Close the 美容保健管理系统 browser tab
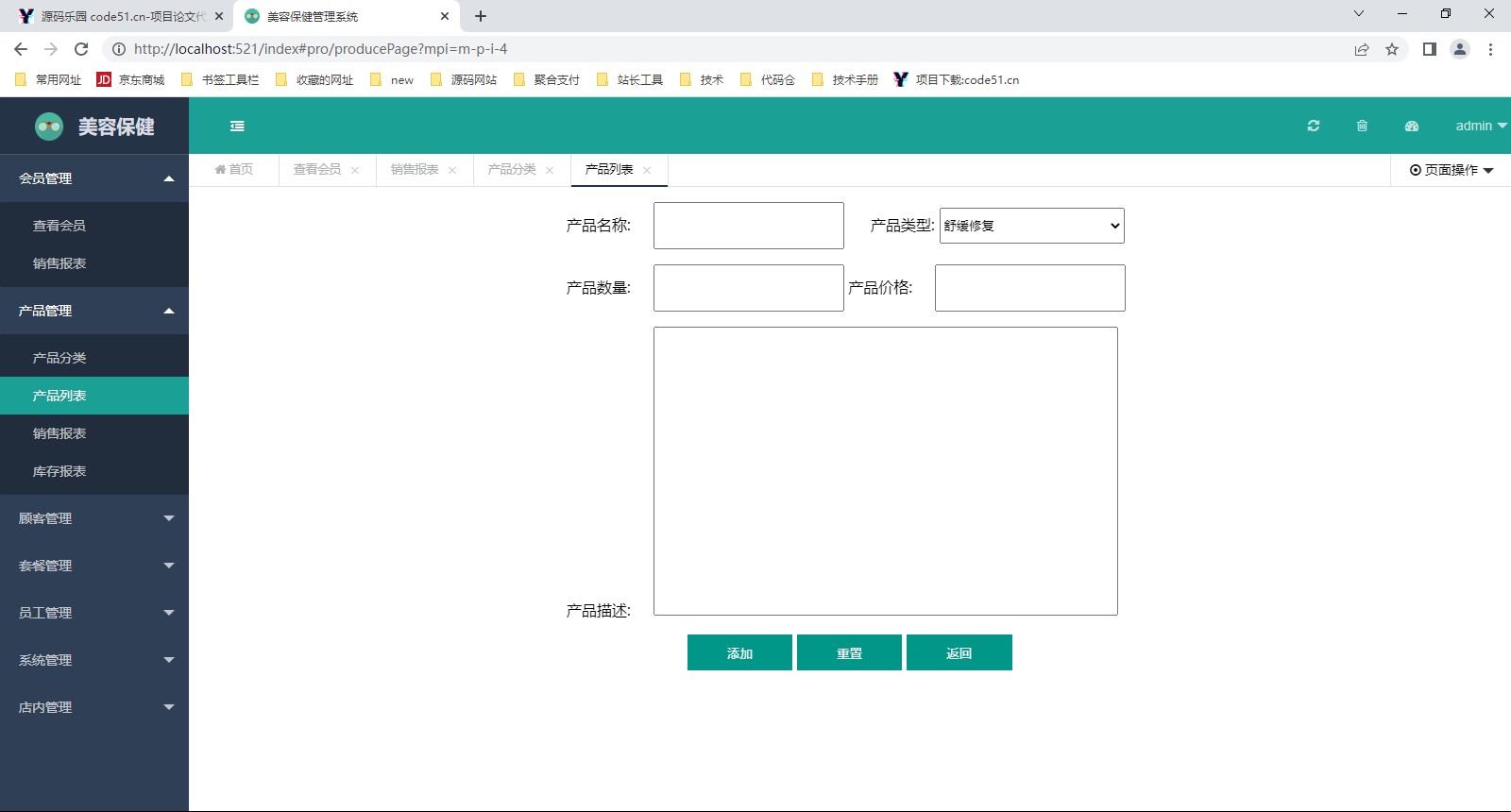 click(x=445, y=16)
